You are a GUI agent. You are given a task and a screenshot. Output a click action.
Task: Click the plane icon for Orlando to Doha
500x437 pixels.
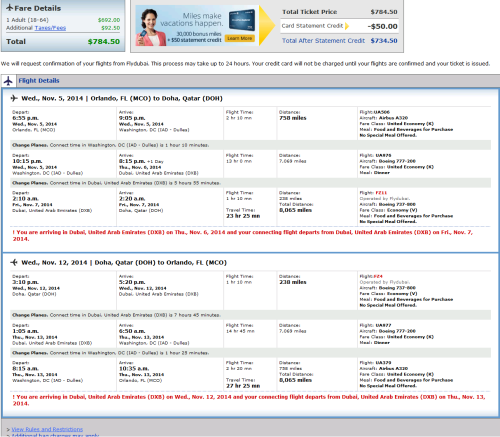pyautogui.click(x=14, y=98)
